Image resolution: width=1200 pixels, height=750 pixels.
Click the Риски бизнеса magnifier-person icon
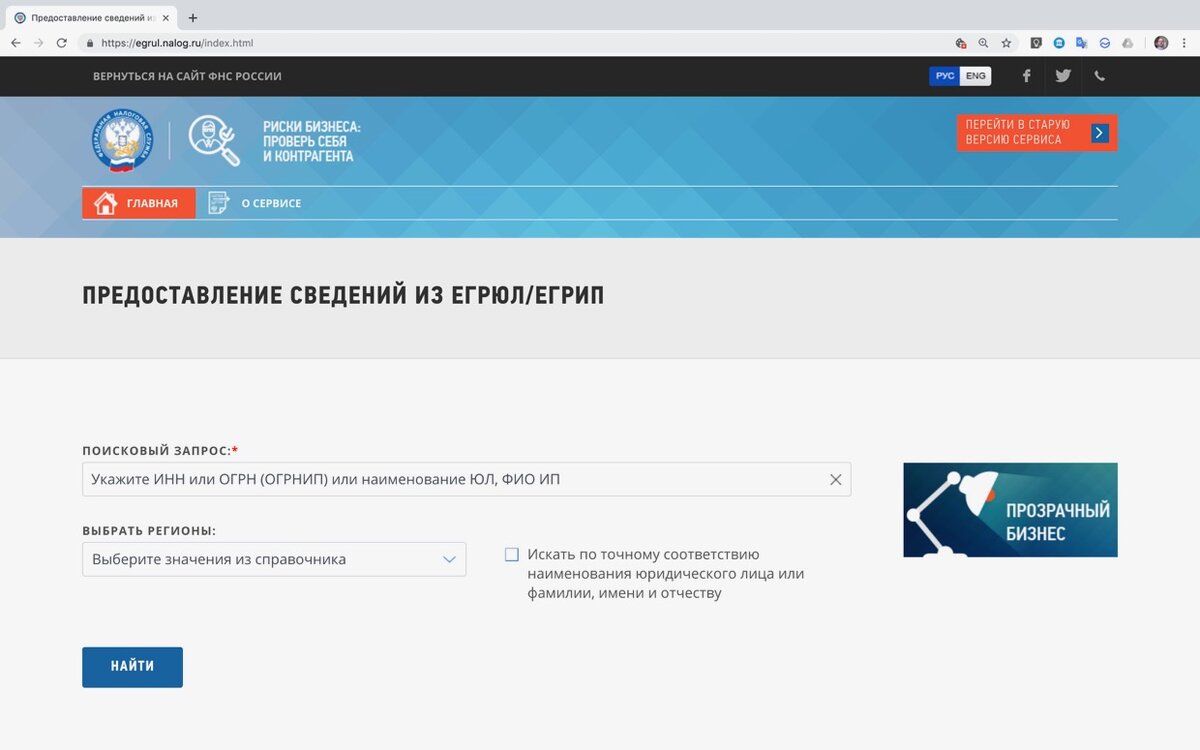click(212, 140)
